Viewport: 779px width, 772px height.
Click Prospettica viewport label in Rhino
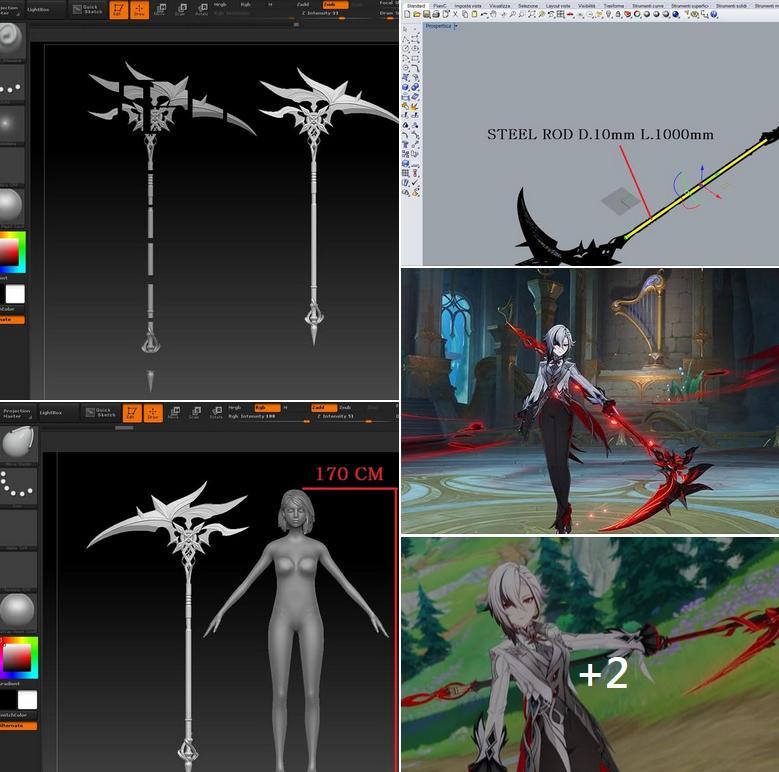[438, 26]
